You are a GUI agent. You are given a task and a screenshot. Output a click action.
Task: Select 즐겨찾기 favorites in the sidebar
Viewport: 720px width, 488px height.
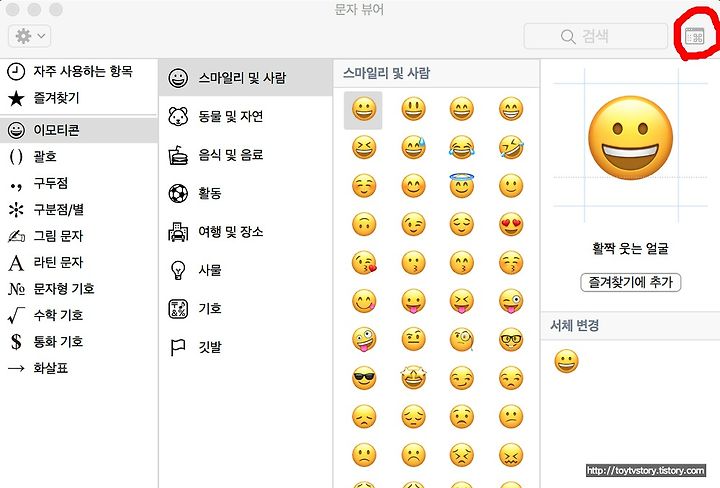[x=79, y=98]
